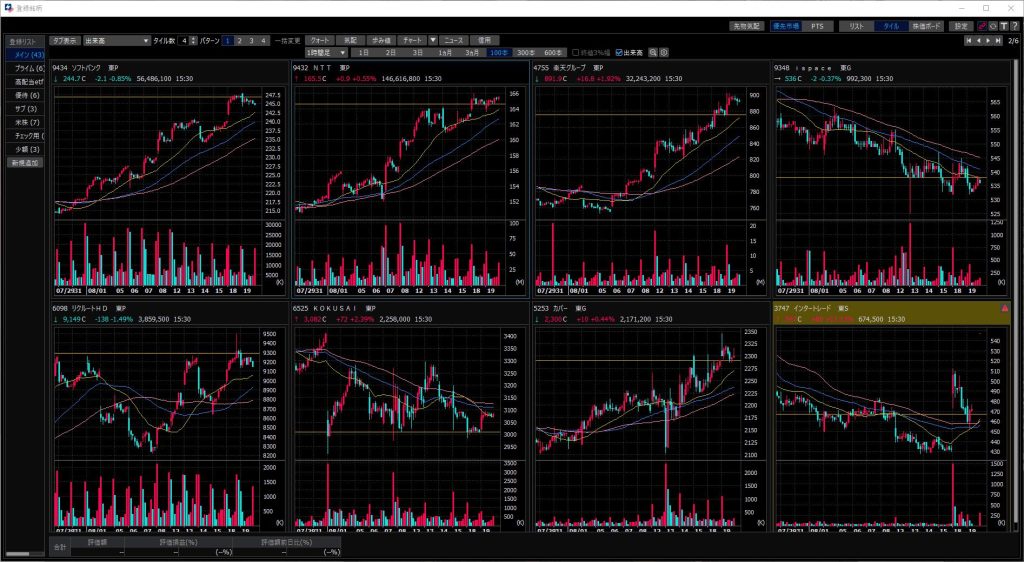Expand the arrow next to チャート button
Screen dimensions: 1024x562
click(x=433, y=41)
